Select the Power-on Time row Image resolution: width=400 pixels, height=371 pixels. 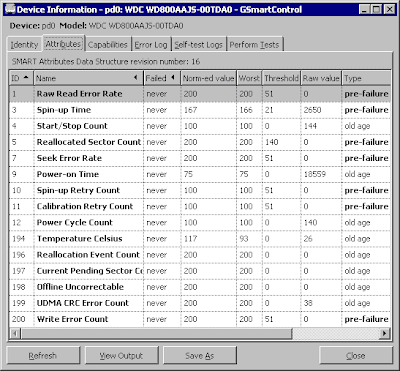click(x=200, y=174)
